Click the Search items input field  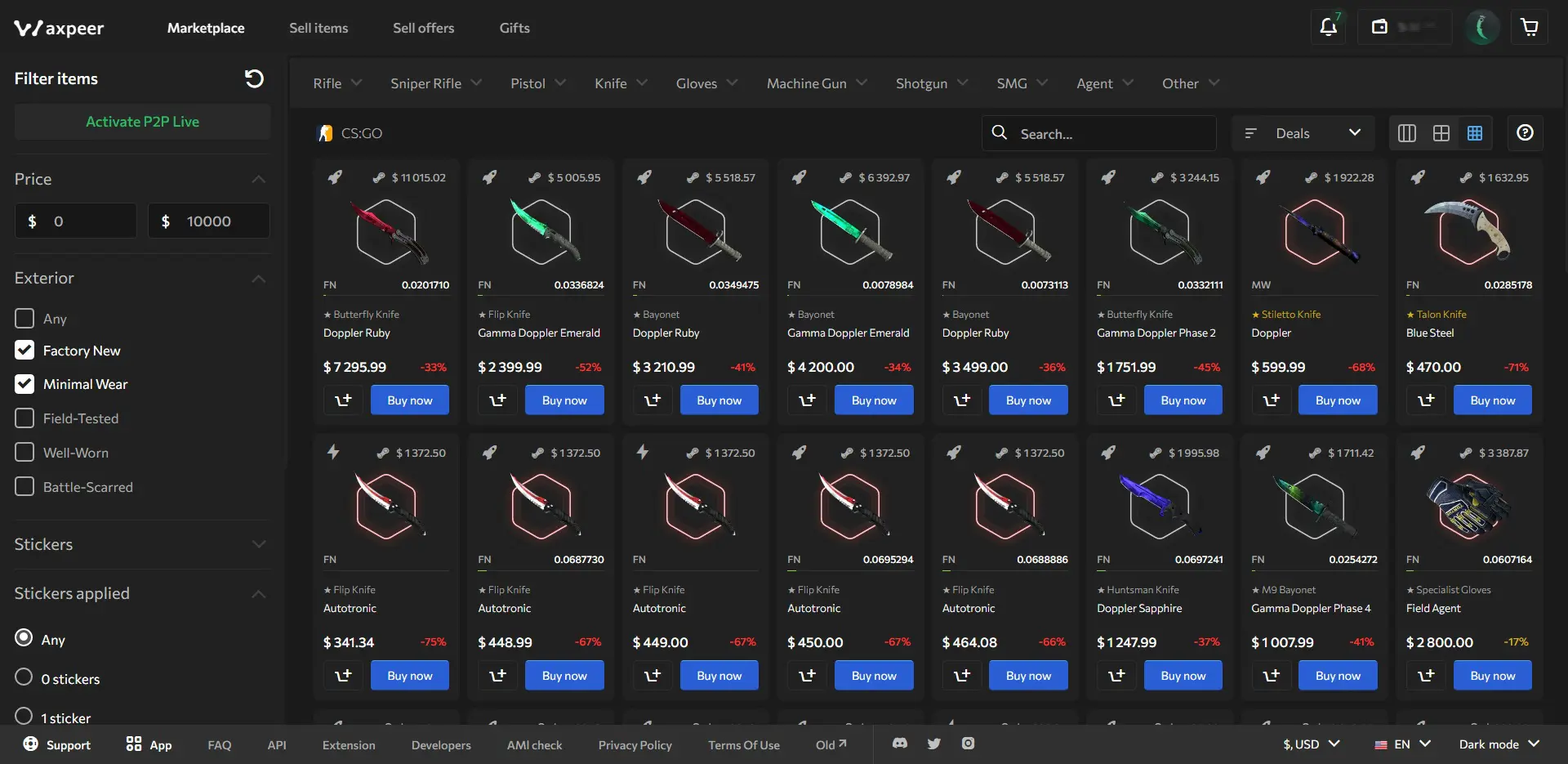(1098, 133)
